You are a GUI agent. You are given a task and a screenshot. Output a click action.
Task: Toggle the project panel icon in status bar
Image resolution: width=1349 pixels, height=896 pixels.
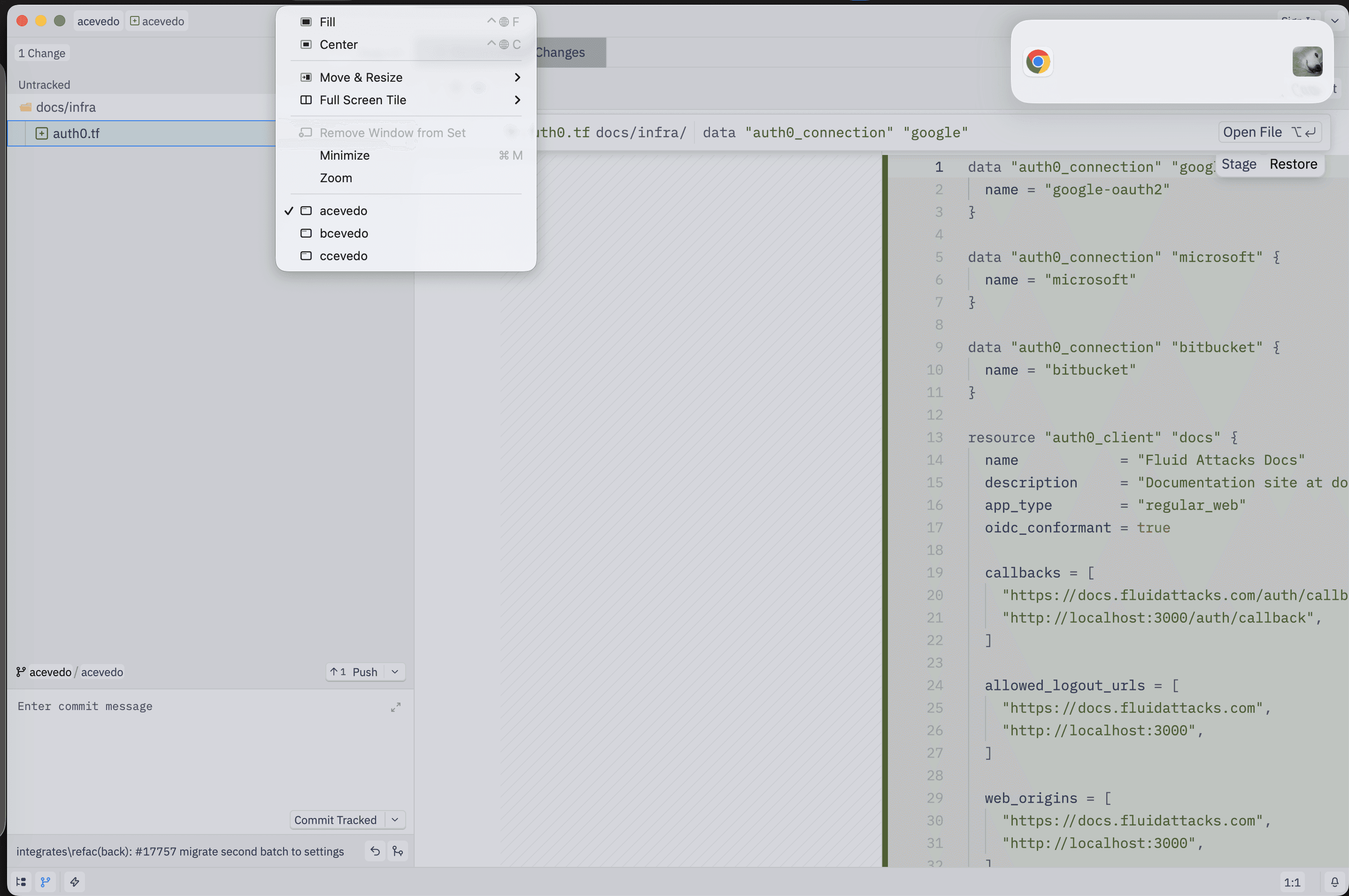point(21,882)
